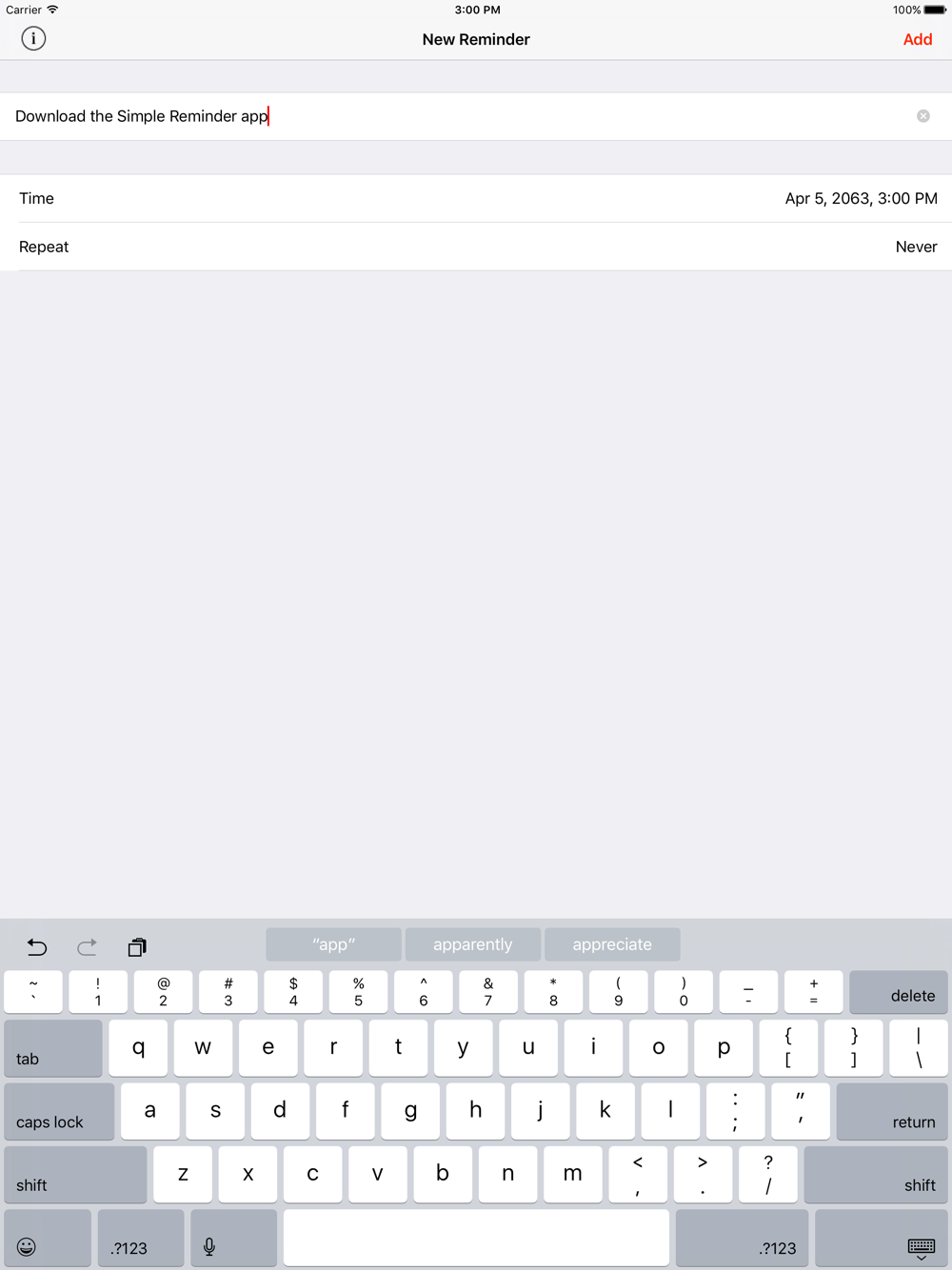Viewport: 952px width, 1270px height.
Task: Tap the plus equals key
Action: (814, 992)
